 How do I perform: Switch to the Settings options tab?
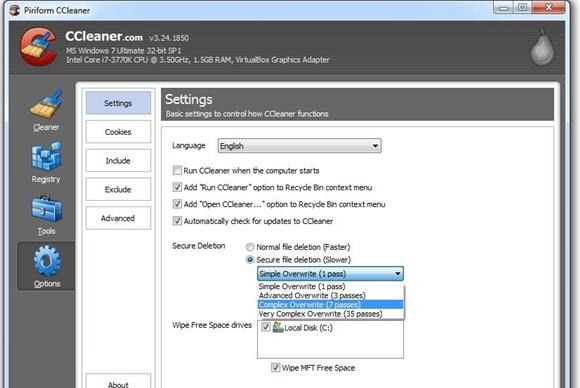tap(118, 103)
